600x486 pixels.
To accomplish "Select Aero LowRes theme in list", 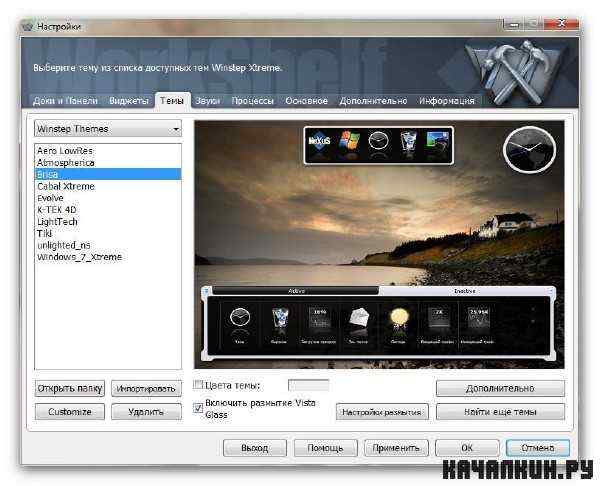I will 108,151.
